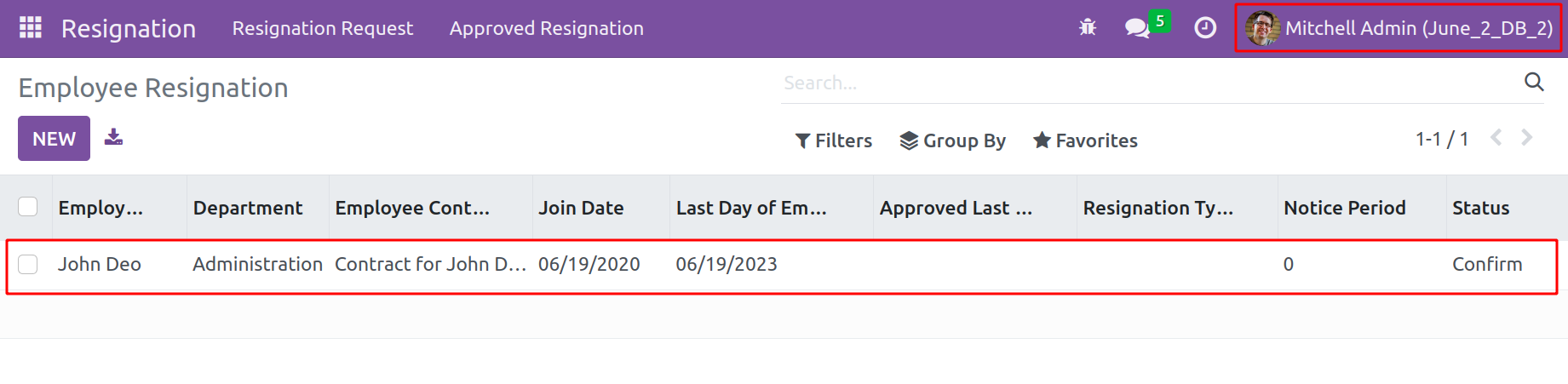Check the John Deo row checkbox
The image size is (1568, 384).
point(28,264)
